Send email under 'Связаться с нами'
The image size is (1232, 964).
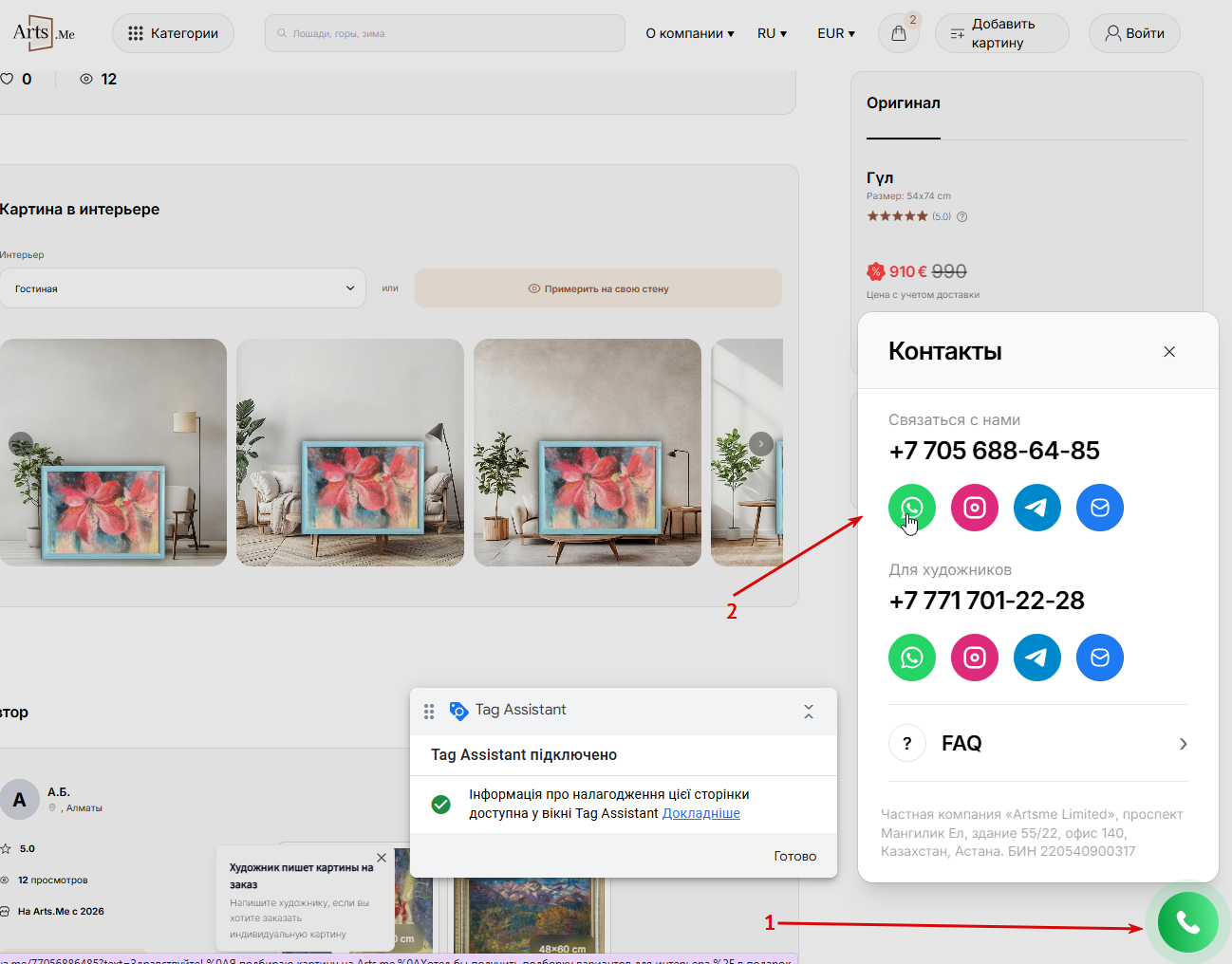click(x=1100, y=508)
